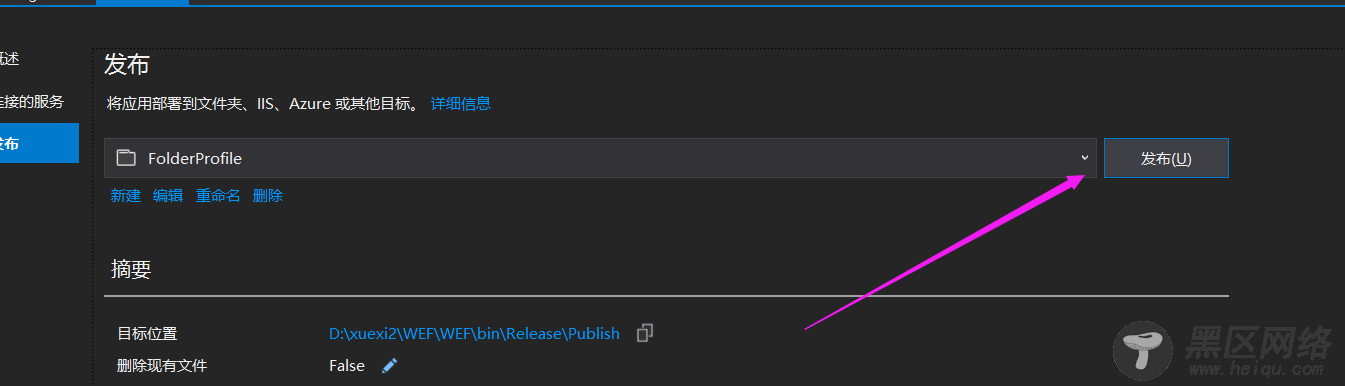Screen dimensions: 1345x386
Task: Create a new profile with 新建
Action: pyautogui.click(x=126, y=196)
